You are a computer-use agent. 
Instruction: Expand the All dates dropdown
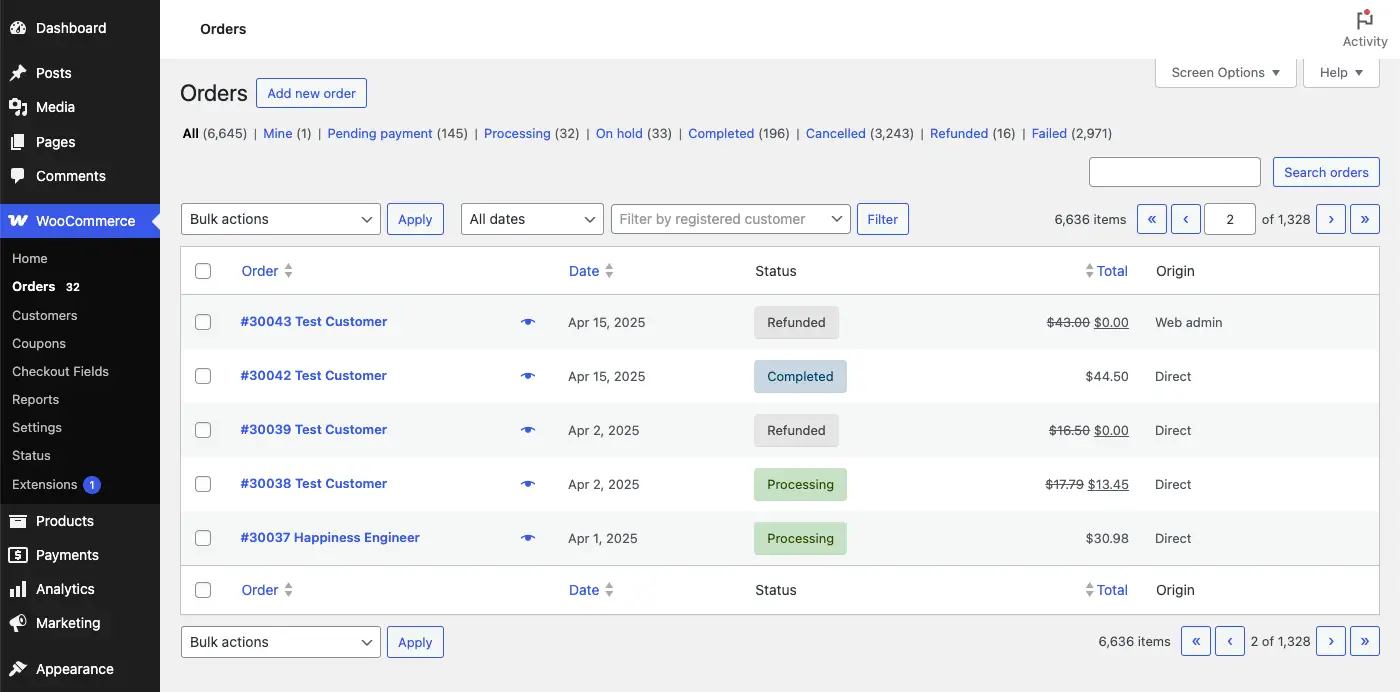531,218
